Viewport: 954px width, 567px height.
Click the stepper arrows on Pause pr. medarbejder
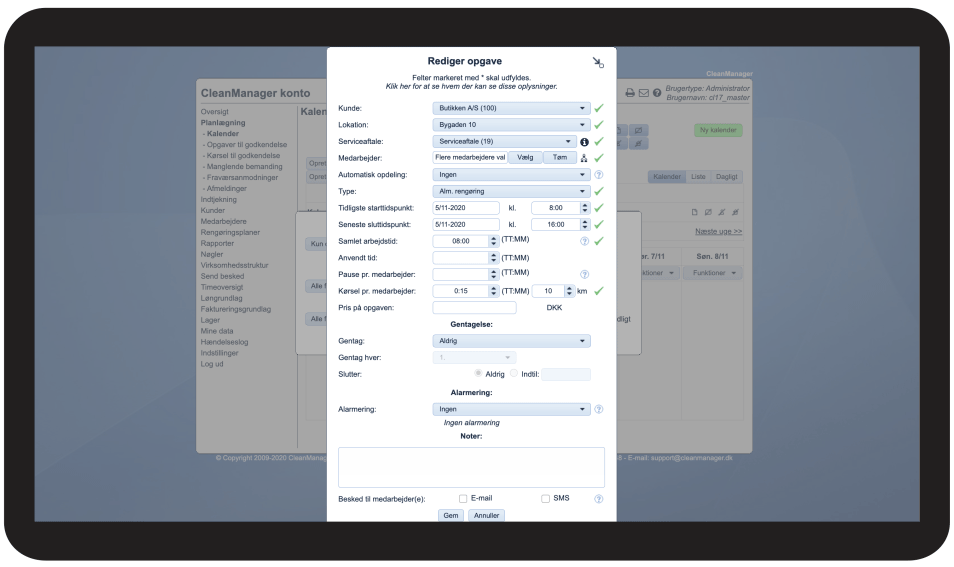pyautogui.click(x=493, y=274)
